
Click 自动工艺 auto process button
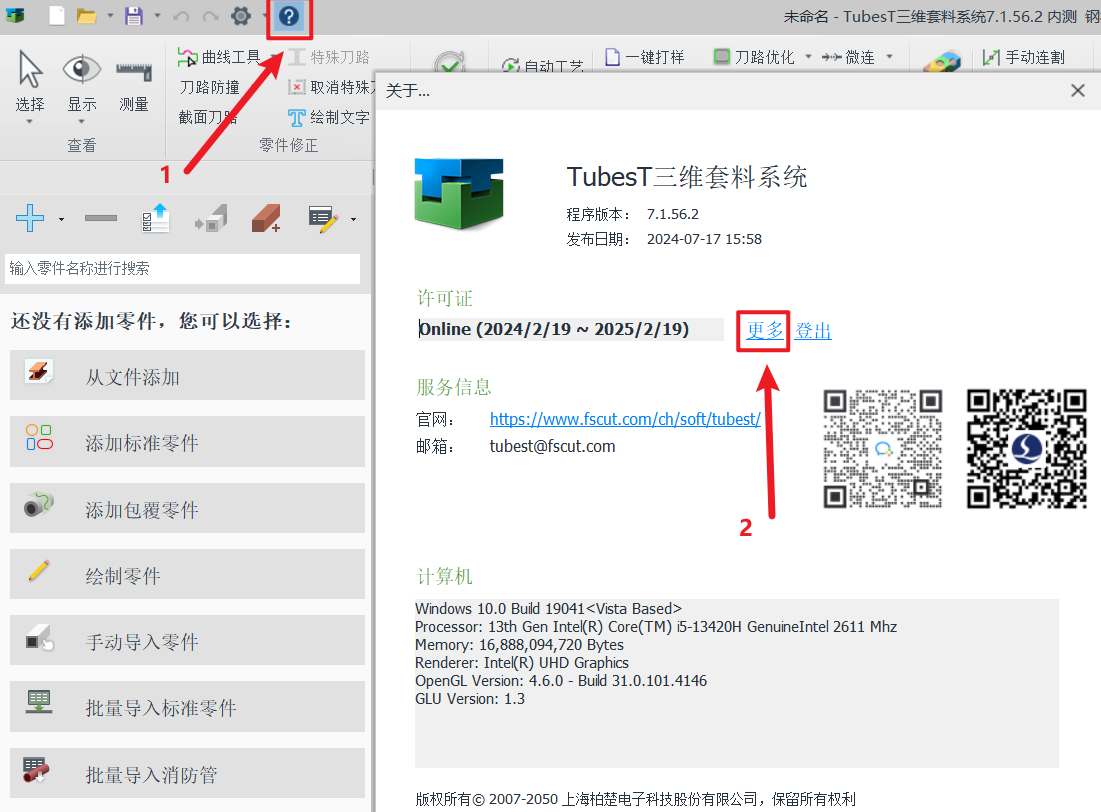click(x=542, y=66)
